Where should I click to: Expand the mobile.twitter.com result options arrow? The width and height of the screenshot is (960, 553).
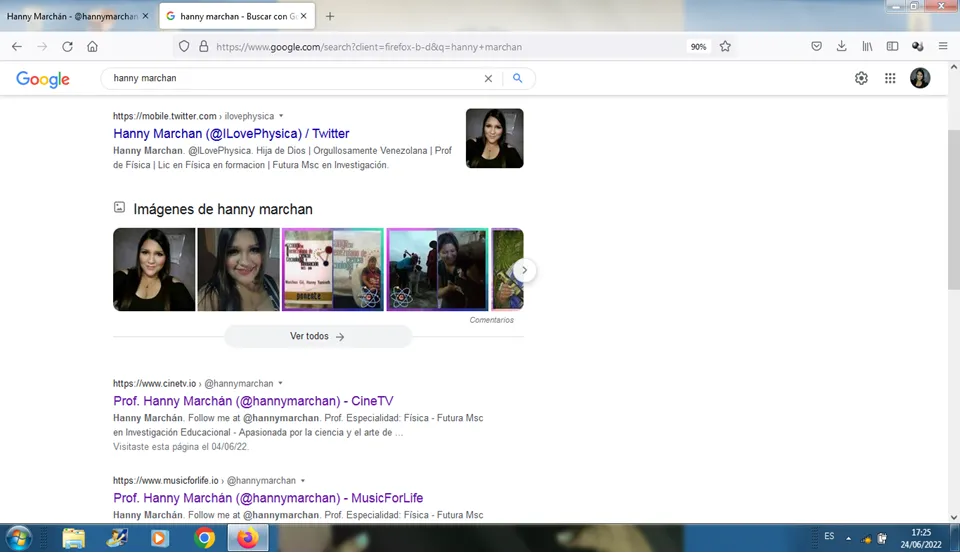pos(281,116)
